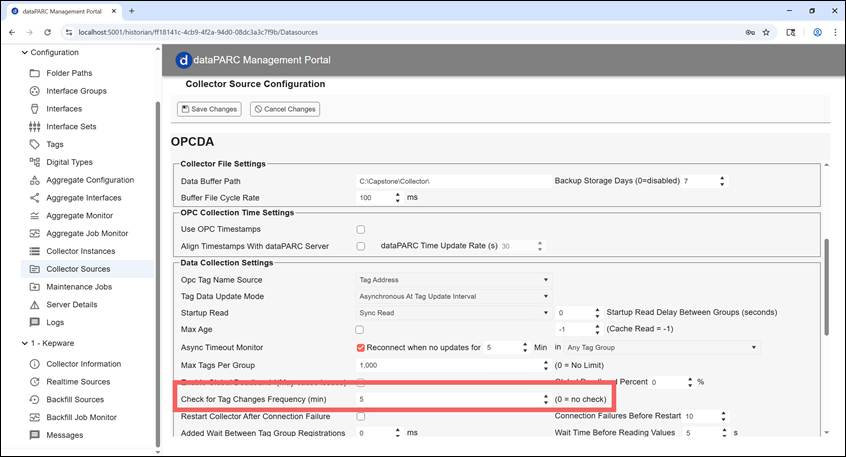Click the Messages chat icon
This screenshot has height=457, width=846.
point(35,435)
